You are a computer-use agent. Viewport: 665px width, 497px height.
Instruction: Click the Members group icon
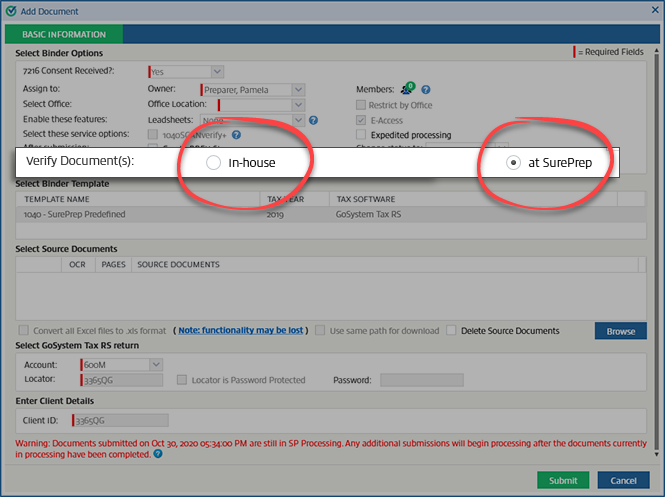[407, 89]
